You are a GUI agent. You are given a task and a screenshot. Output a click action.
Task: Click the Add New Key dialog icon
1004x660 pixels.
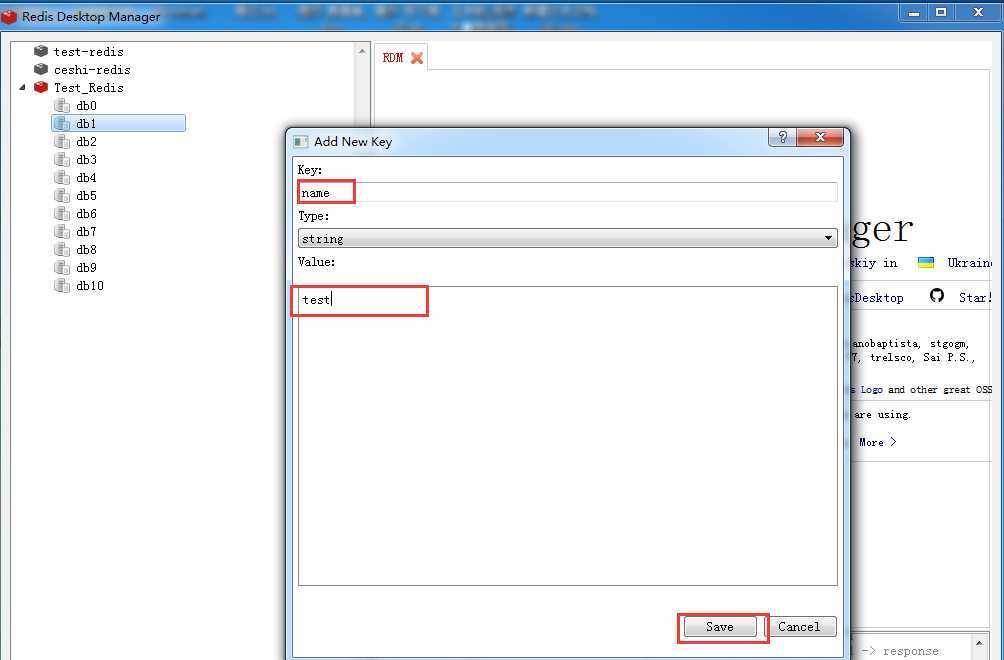pos(300,141)
